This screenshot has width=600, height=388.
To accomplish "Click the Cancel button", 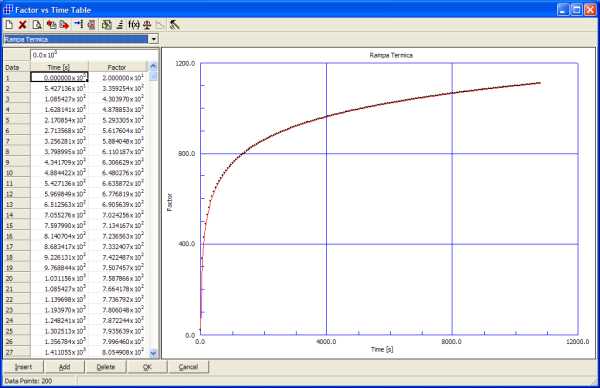I will [188, 367].
